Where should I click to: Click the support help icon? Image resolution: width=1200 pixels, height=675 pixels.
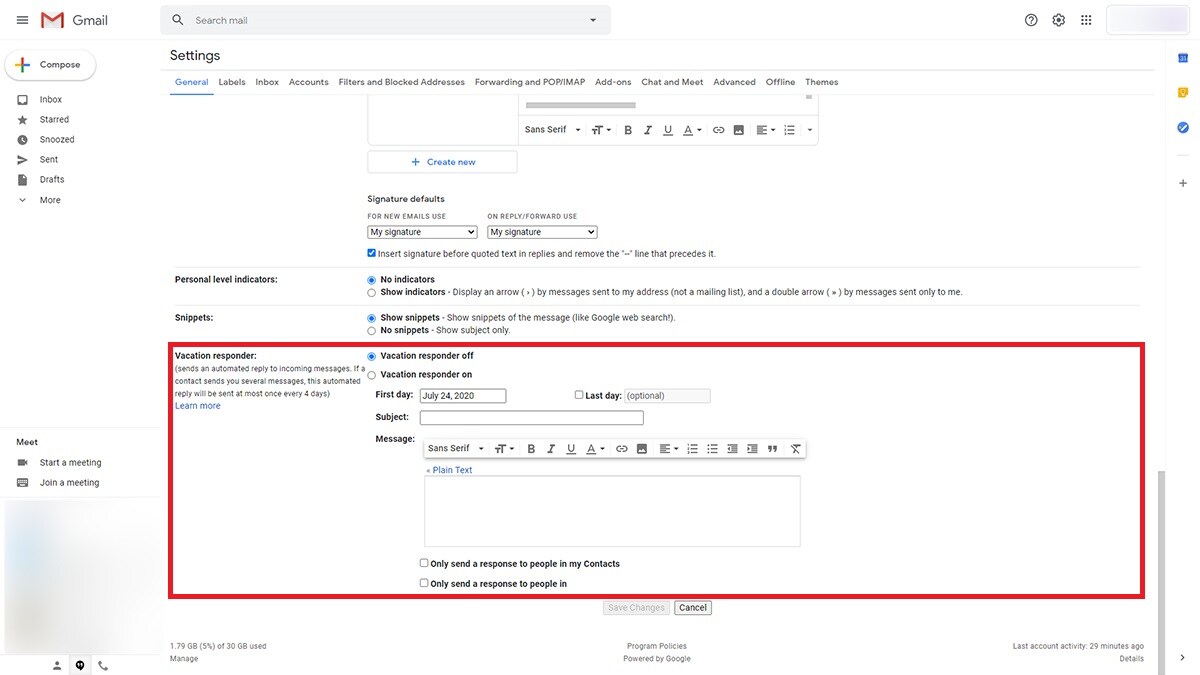(x=1031, y=20)
